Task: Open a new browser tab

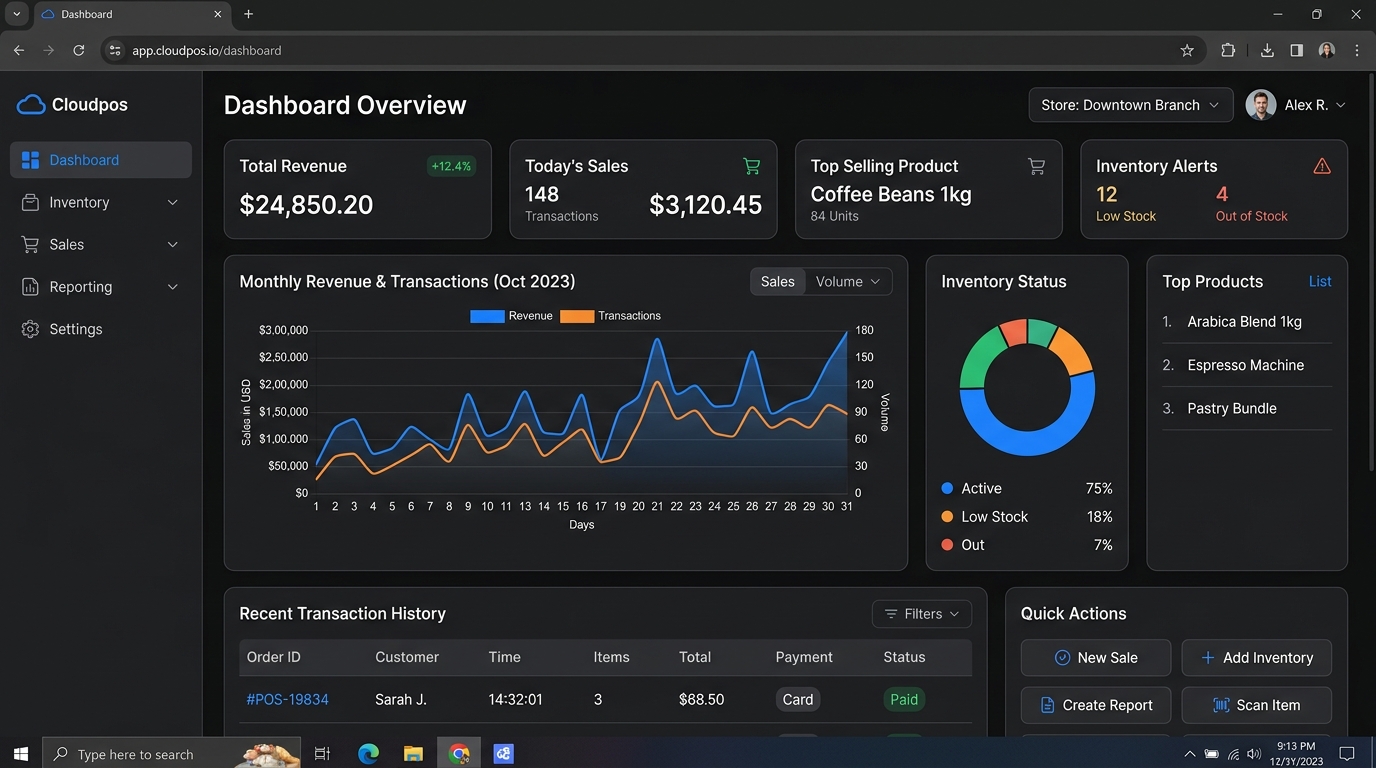Action: [249, 14]
